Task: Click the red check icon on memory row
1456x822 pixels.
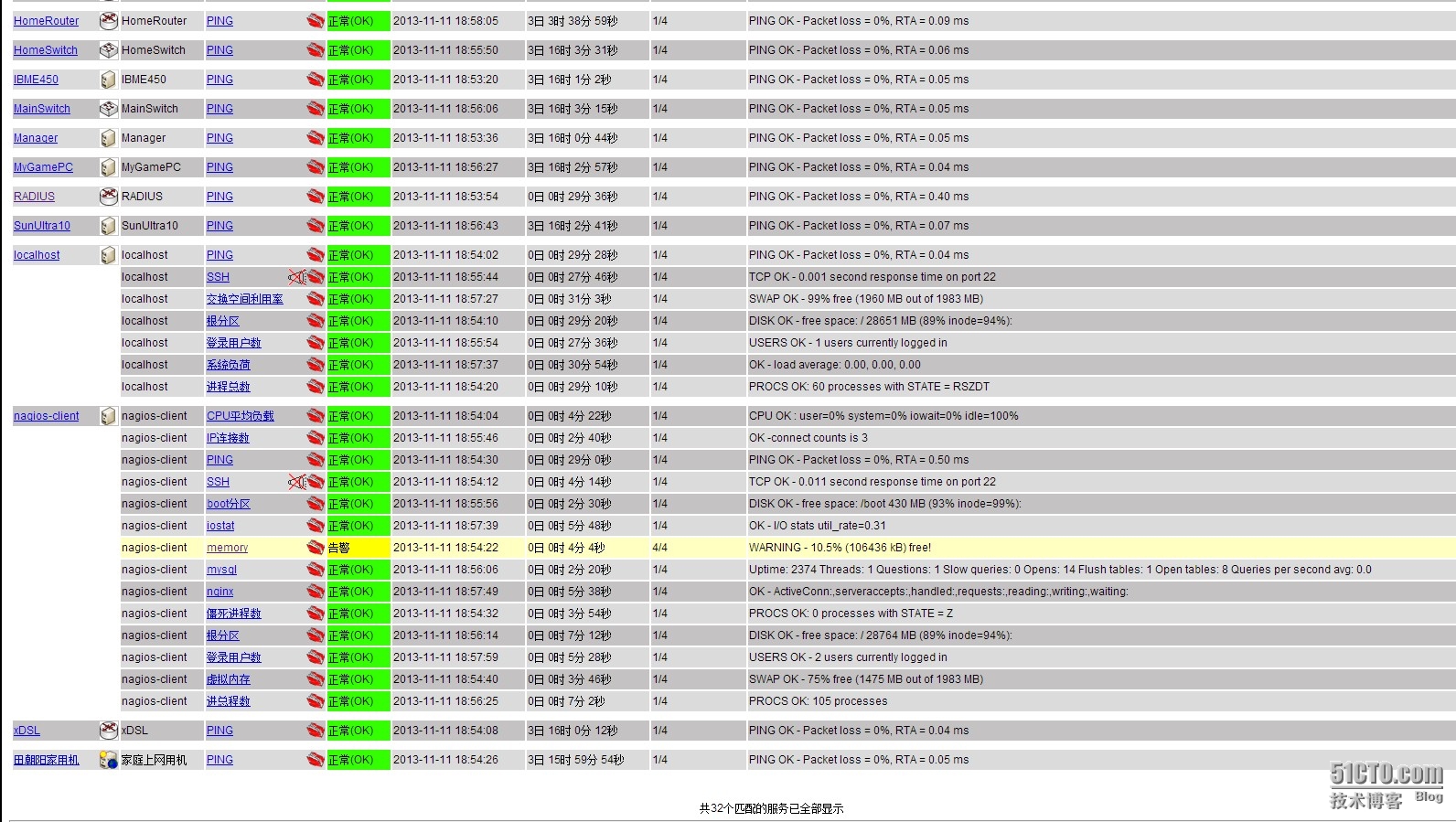Action: (x=316, y=547)
